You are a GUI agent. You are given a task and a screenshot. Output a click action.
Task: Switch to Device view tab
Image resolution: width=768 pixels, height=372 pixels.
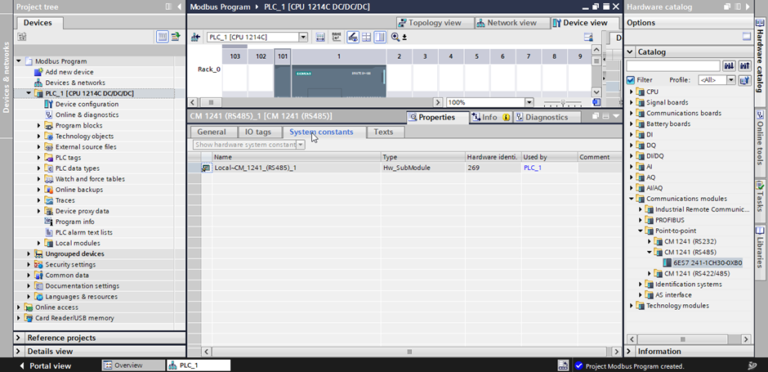pyautogui.click(x=585, y=23)
